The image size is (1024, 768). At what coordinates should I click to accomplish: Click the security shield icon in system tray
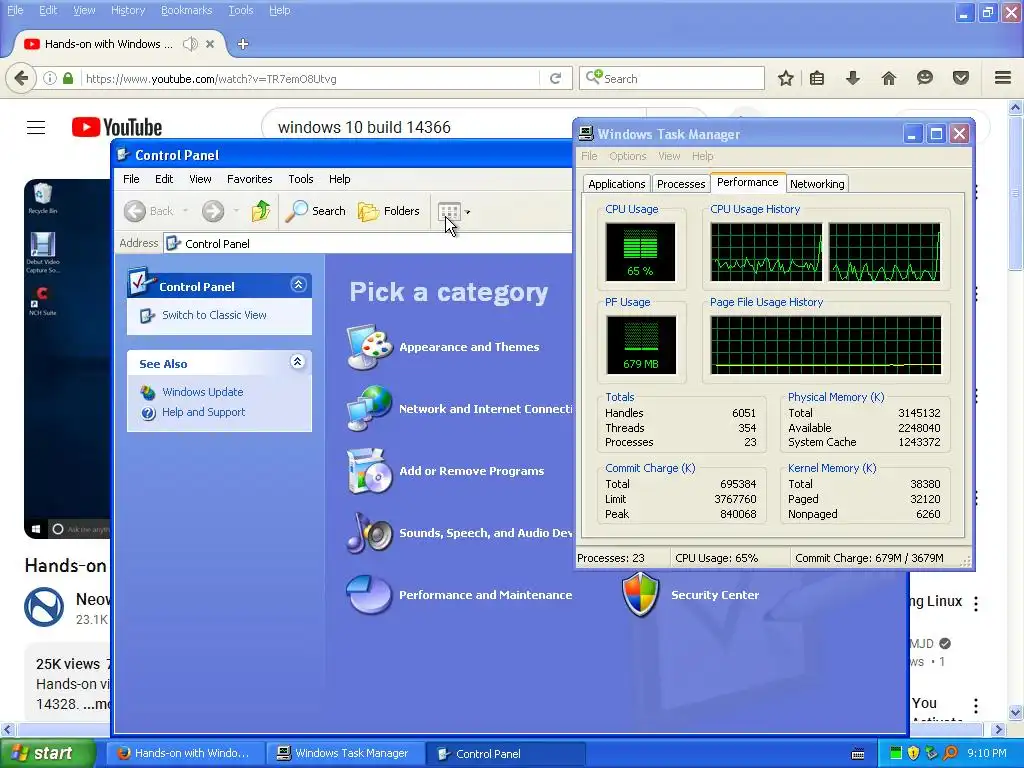[x=913, y=753]
